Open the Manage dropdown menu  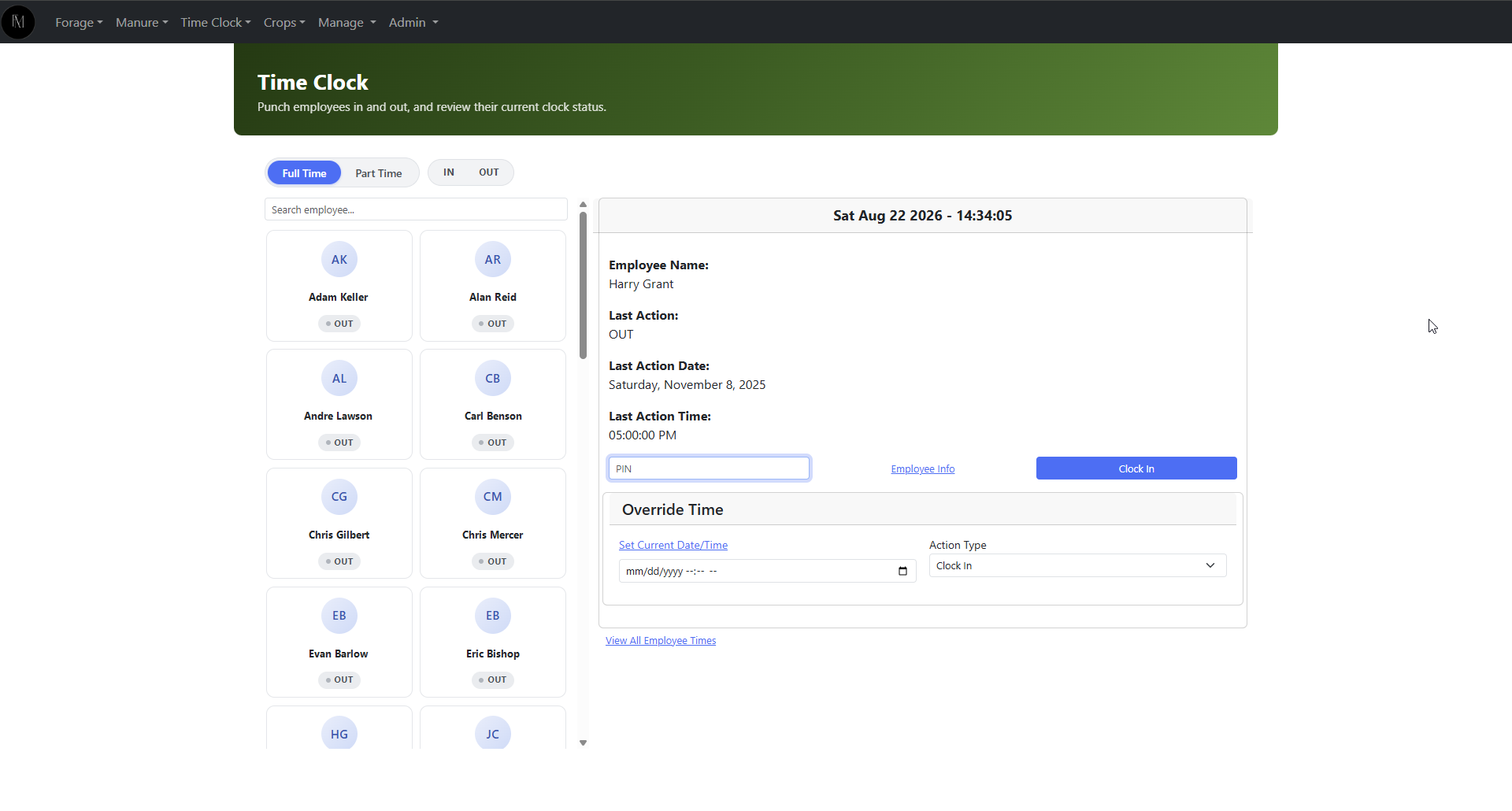point(347,22)
